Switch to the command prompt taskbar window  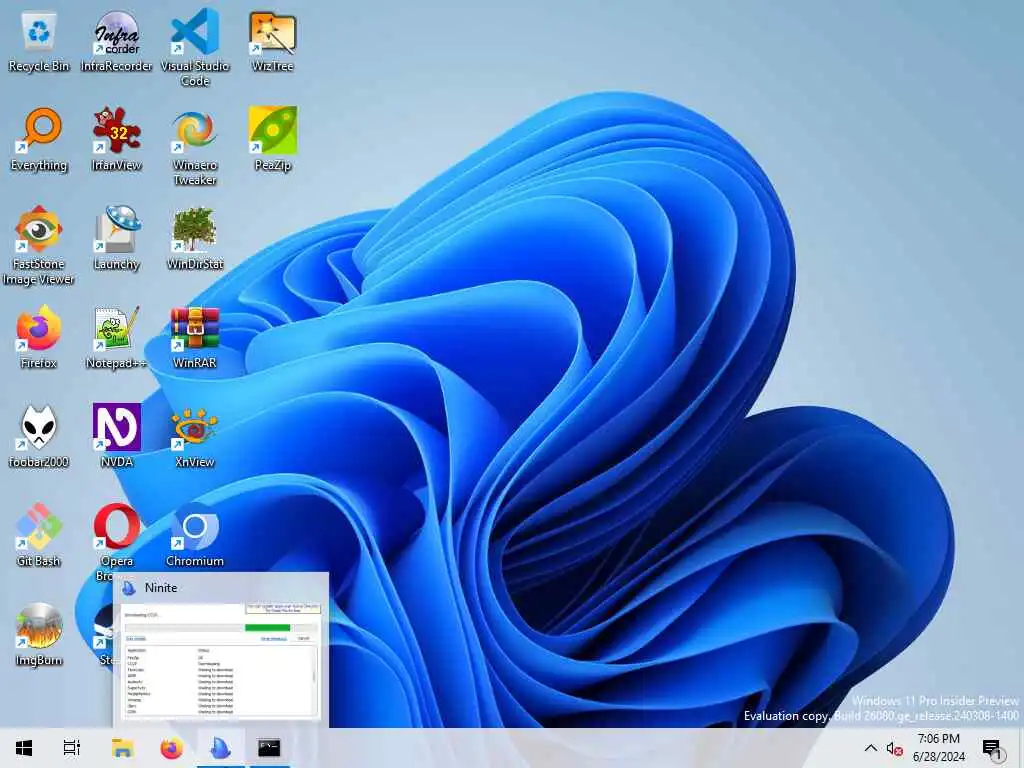(269, 748)
